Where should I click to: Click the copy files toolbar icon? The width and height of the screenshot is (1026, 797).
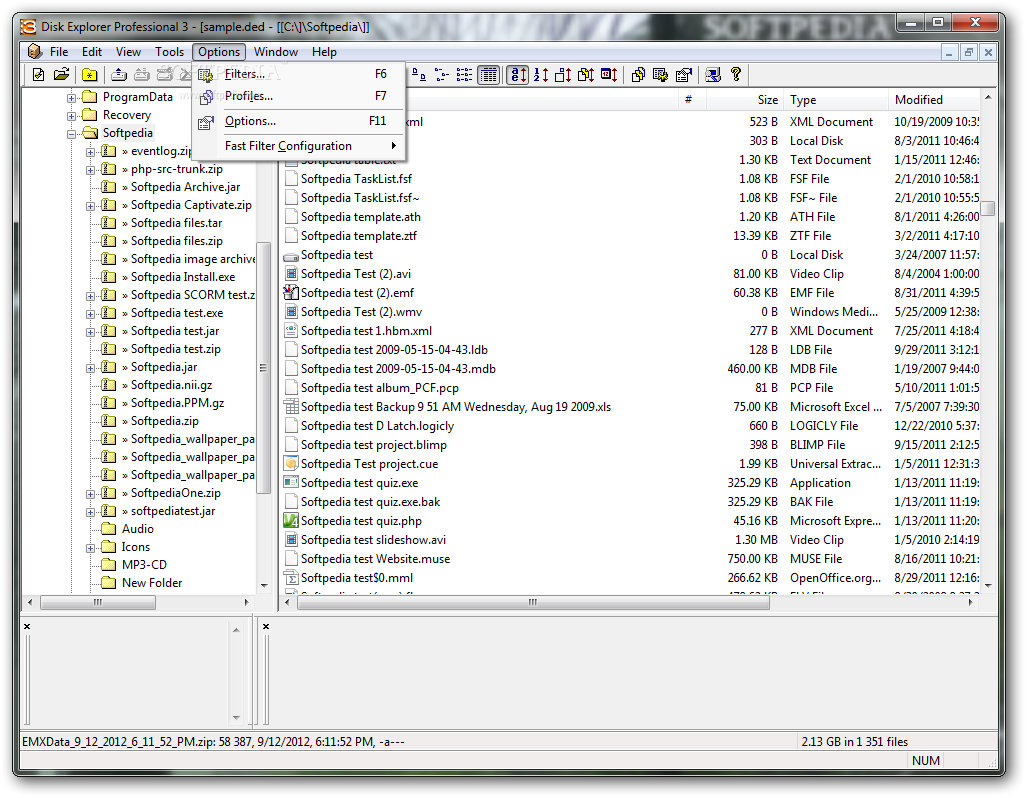click(x=638, y=75)
